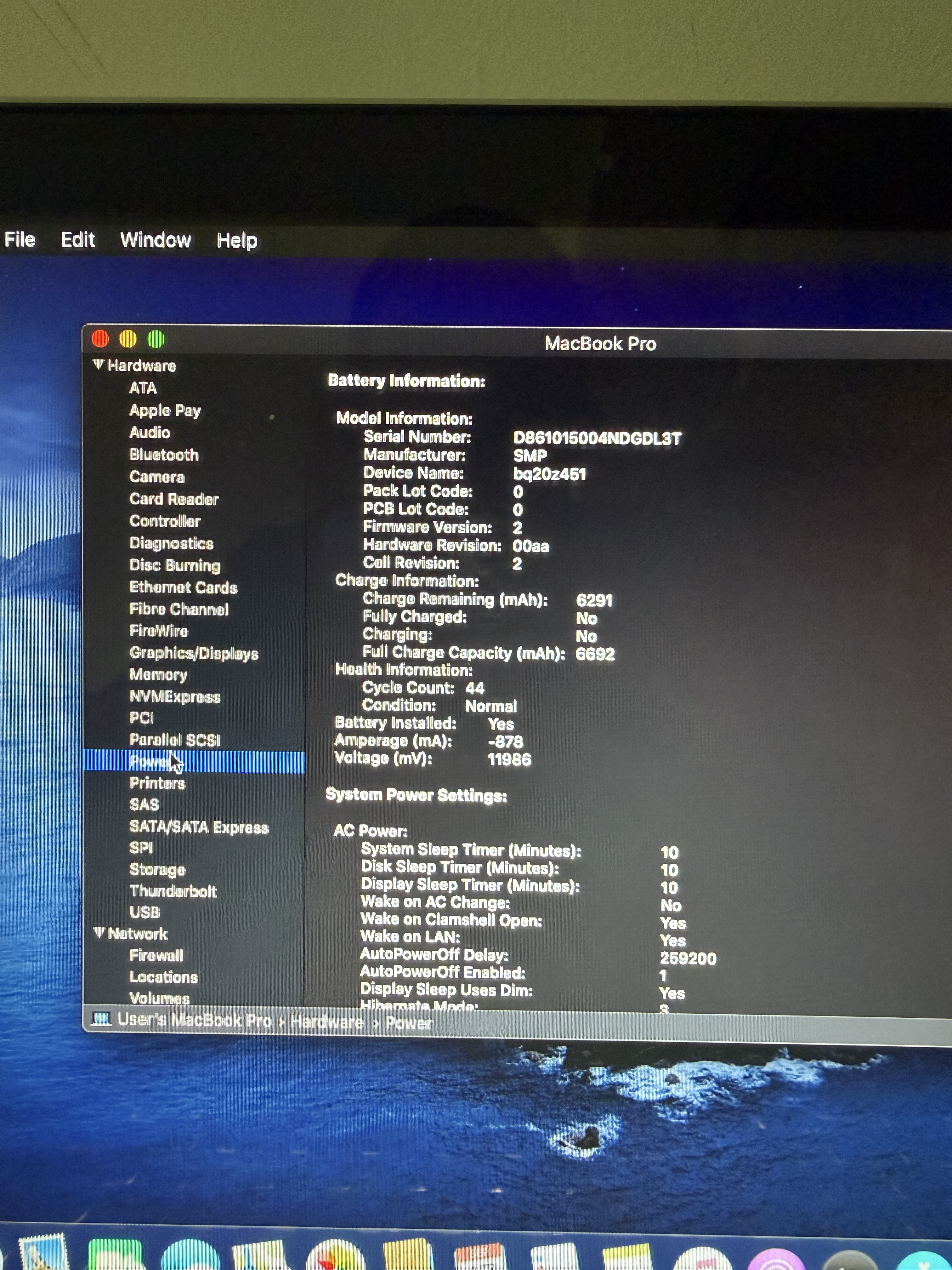Image resolution: width=952 pixels, height=1270 pixels.
Task: Select Card Reader in the sidebar
Action: click(x=174, y=499)
